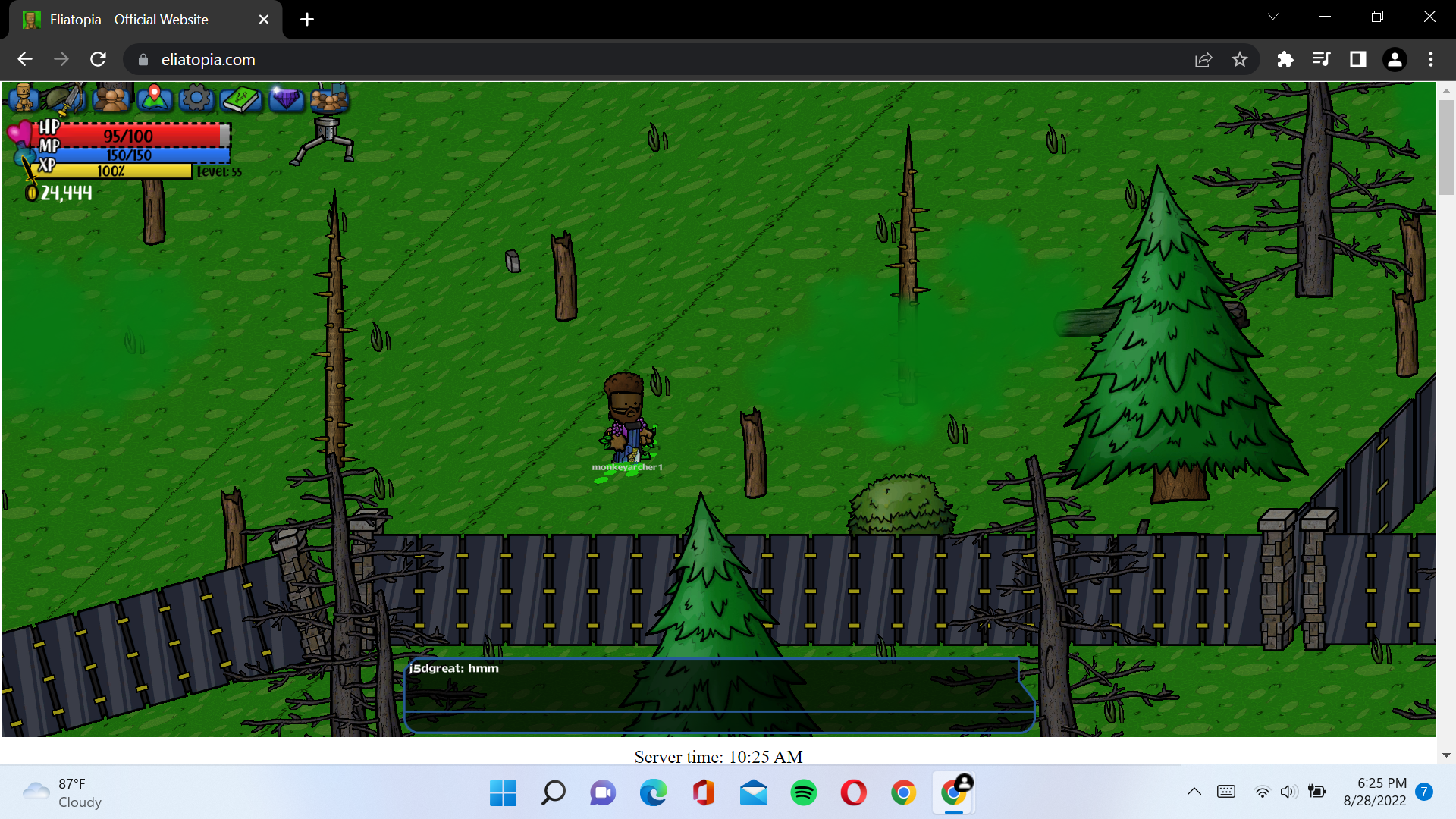Open Chrome three-dot menu
The width and height of the screenshot is (1456, 819).
pyautogui.click(x=1431, y=59)
